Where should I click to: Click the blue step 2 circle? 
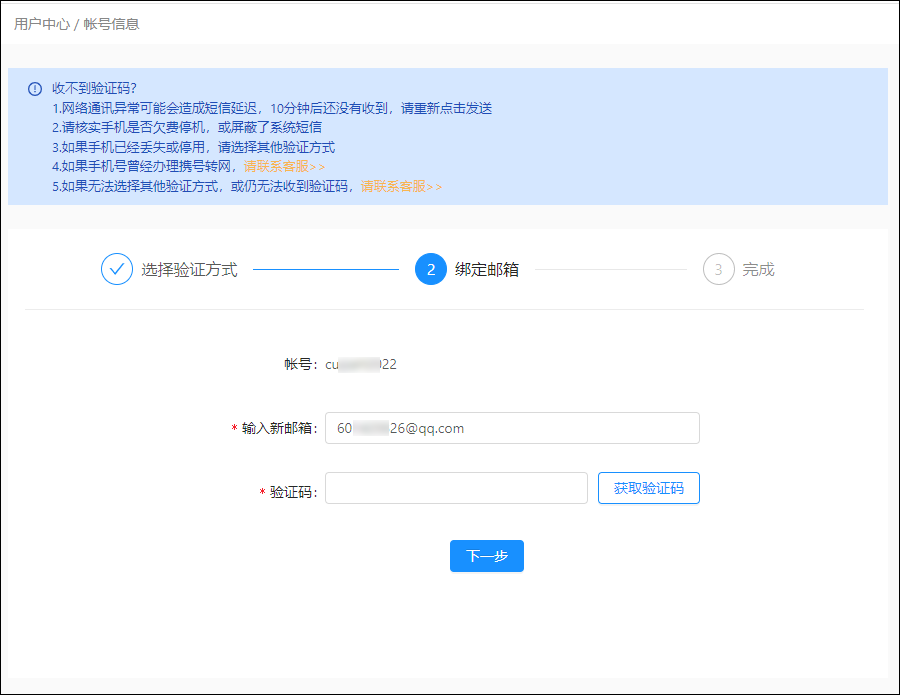pos(431,269)
